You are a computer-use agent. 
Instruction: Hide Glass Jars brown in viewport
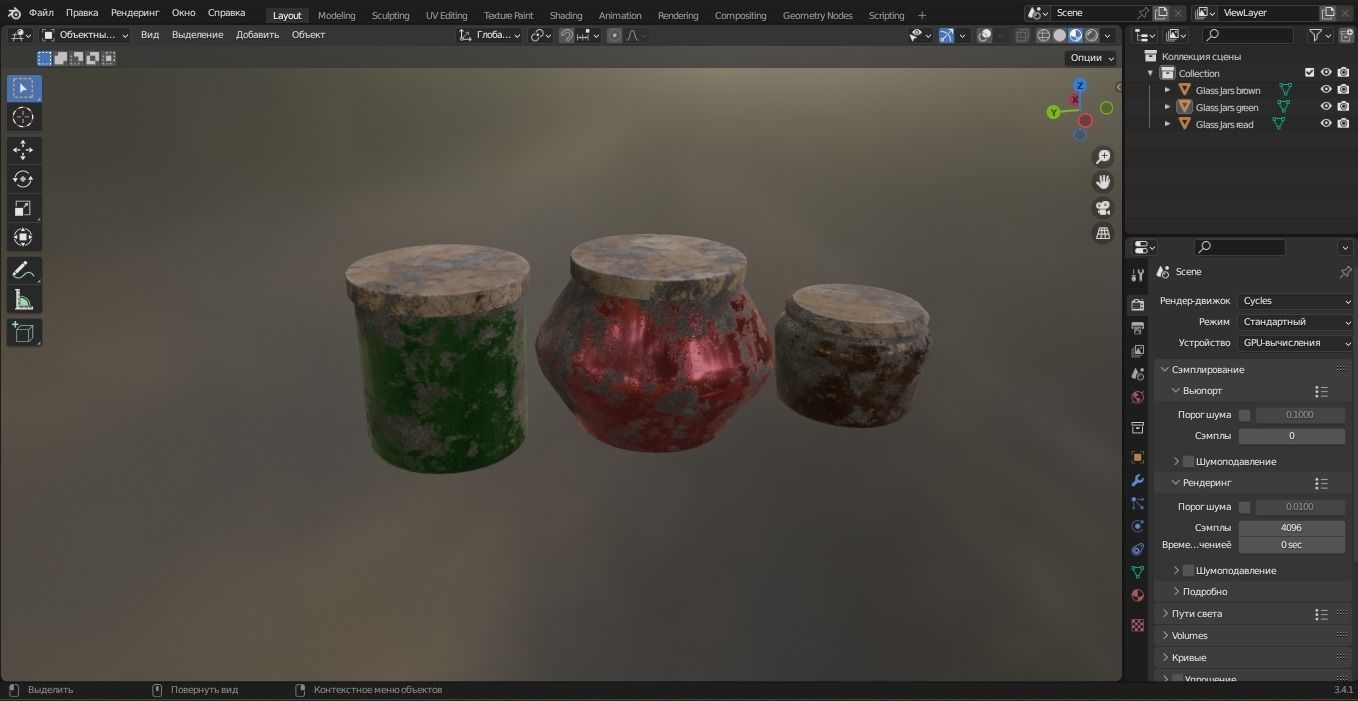click(x=1326, y=90)
